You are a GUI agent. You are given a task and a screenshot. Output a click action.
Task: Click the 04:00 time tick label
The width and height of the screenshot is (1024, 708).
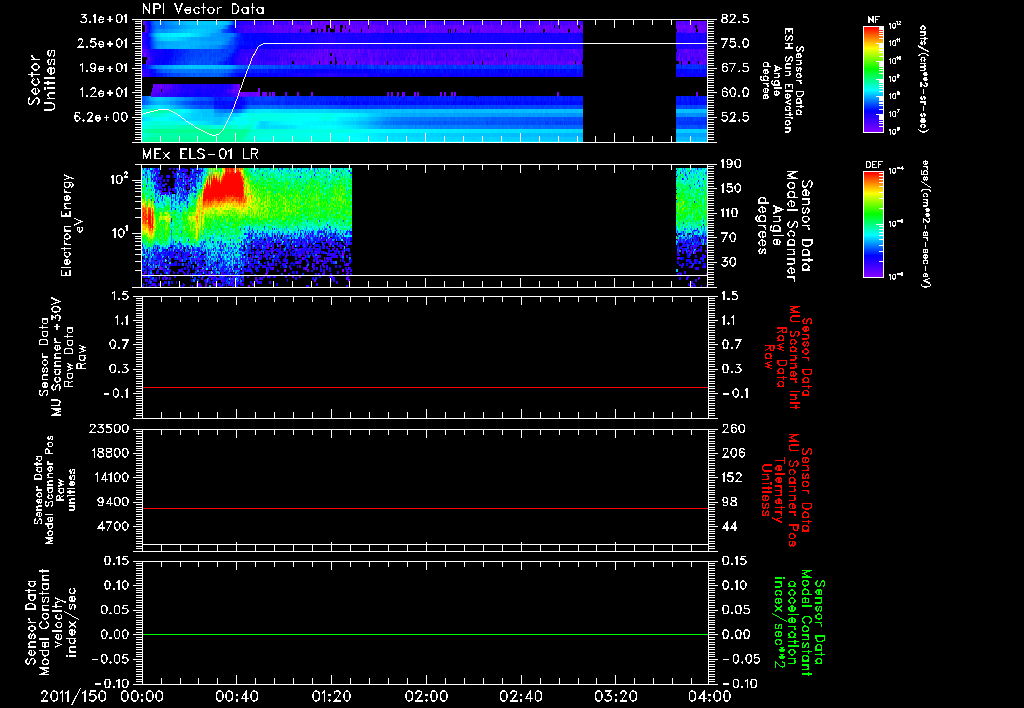pos(710,696)
